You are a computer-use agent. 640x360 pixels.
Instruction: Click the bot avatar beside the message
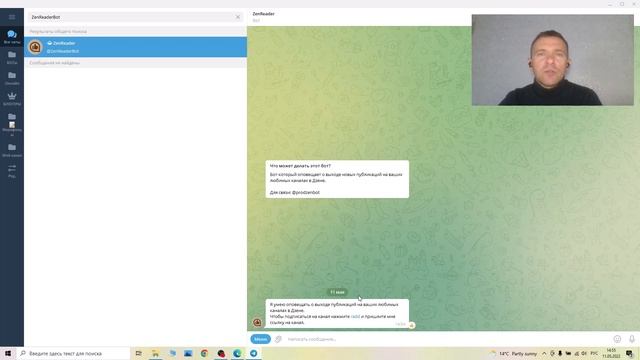[257, 322]
